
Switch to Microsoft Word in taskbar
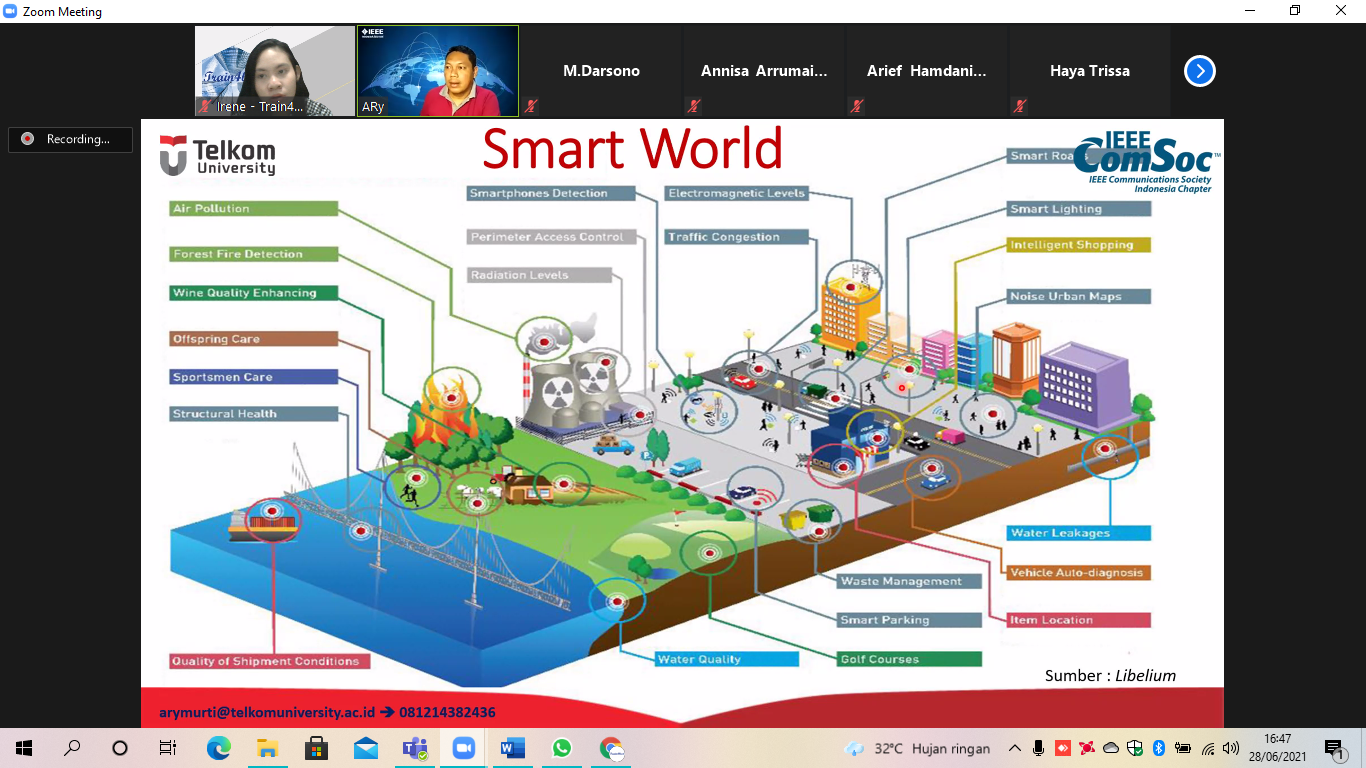pos(512,748)
